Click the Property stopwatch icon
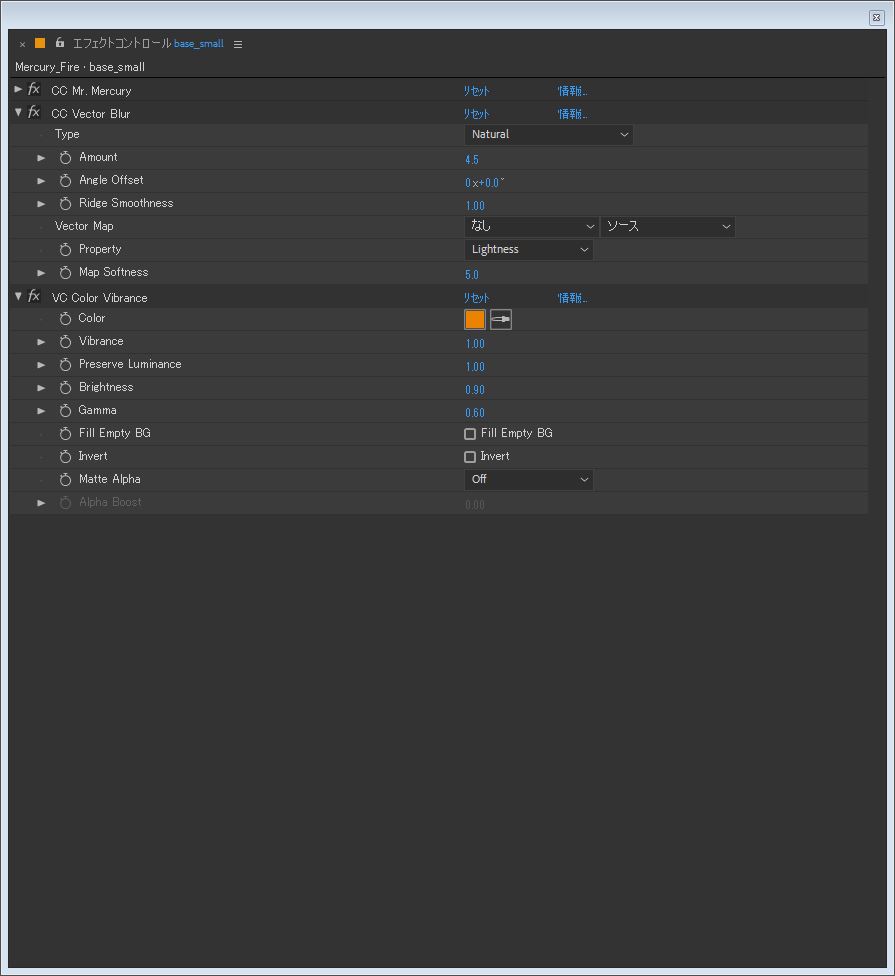Screen dimensions: 895x976 (x=65, y=250)
